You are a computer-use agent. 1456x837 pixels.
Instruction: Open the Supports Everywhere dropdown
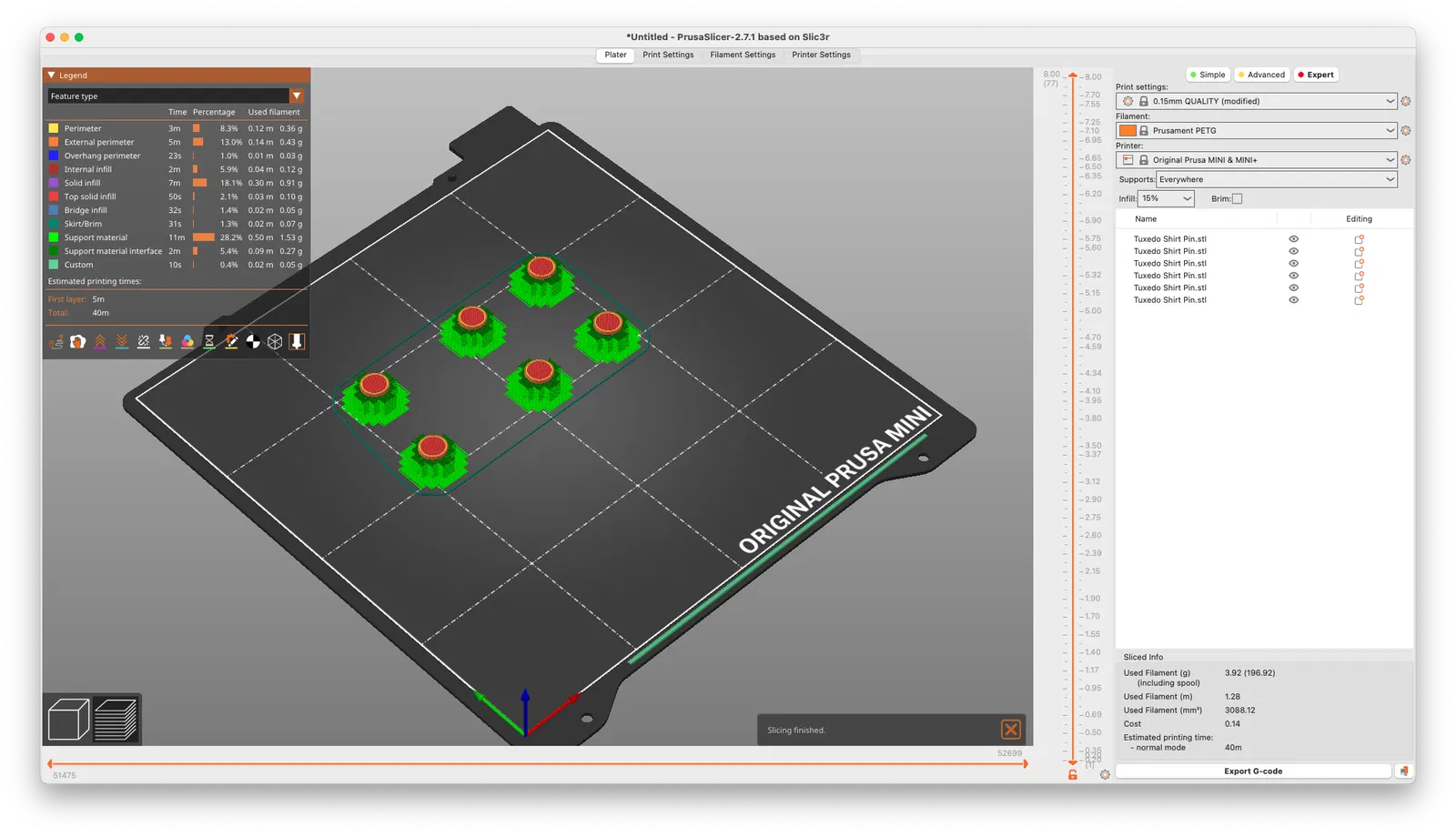coord(1276,179)
